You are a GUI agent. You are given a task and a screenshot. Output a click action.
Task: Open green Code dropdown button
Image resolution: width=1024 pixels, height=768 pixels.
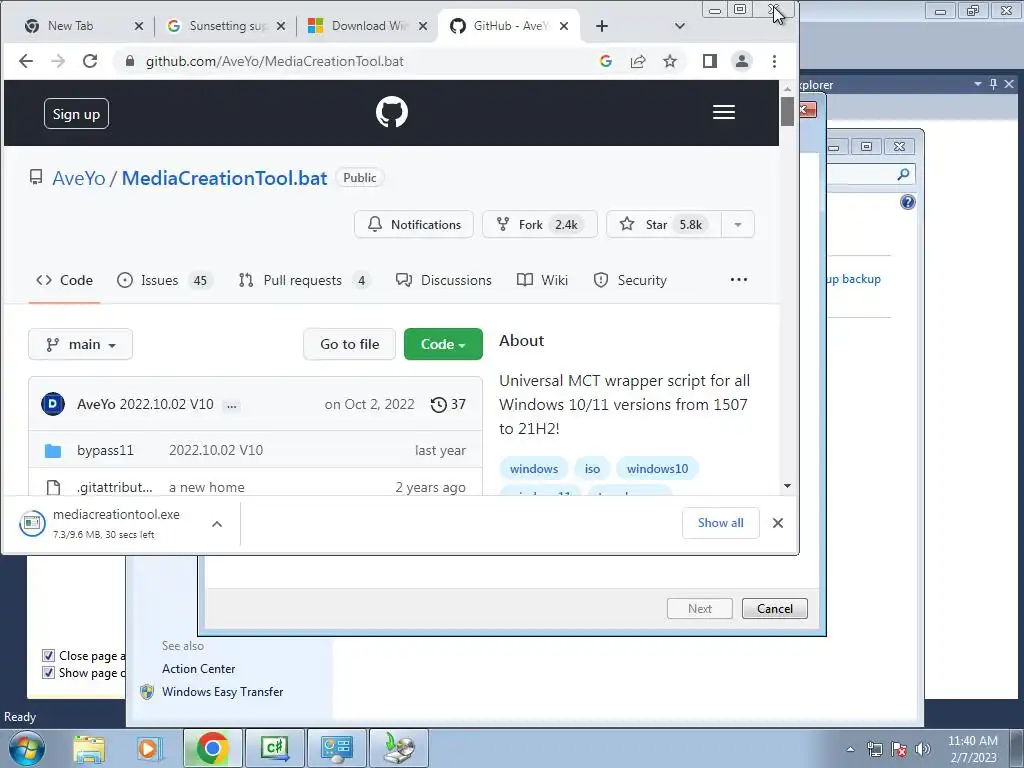point(443,344)
